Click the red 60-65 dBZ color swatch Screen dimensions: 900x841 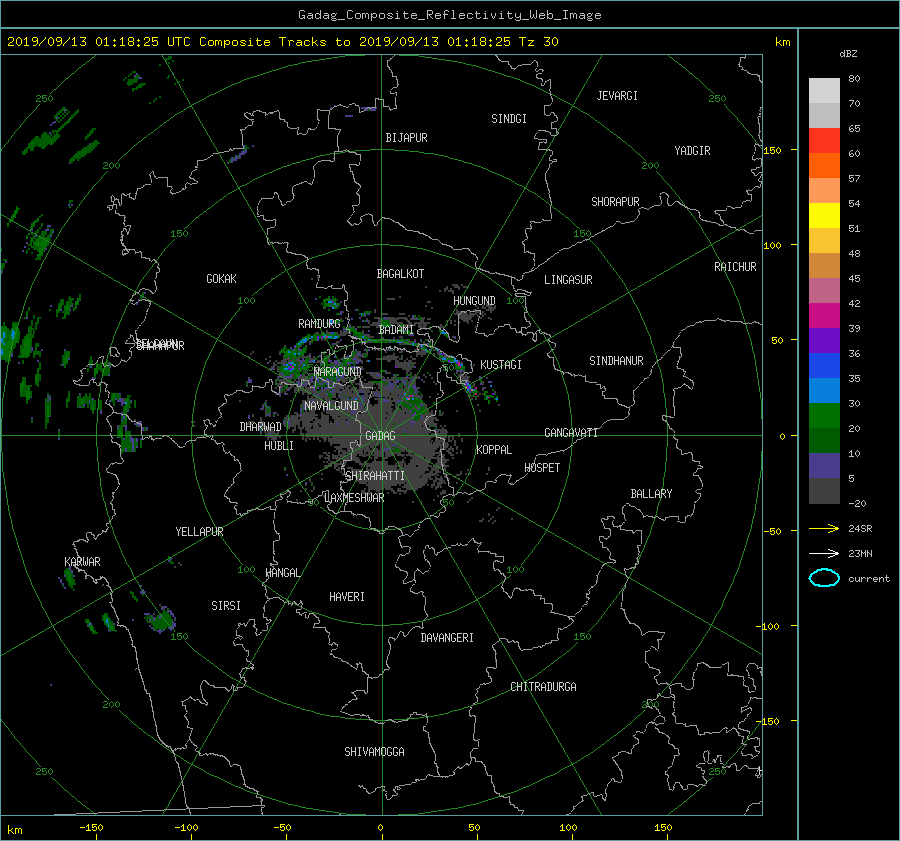(x=824, y=140)
